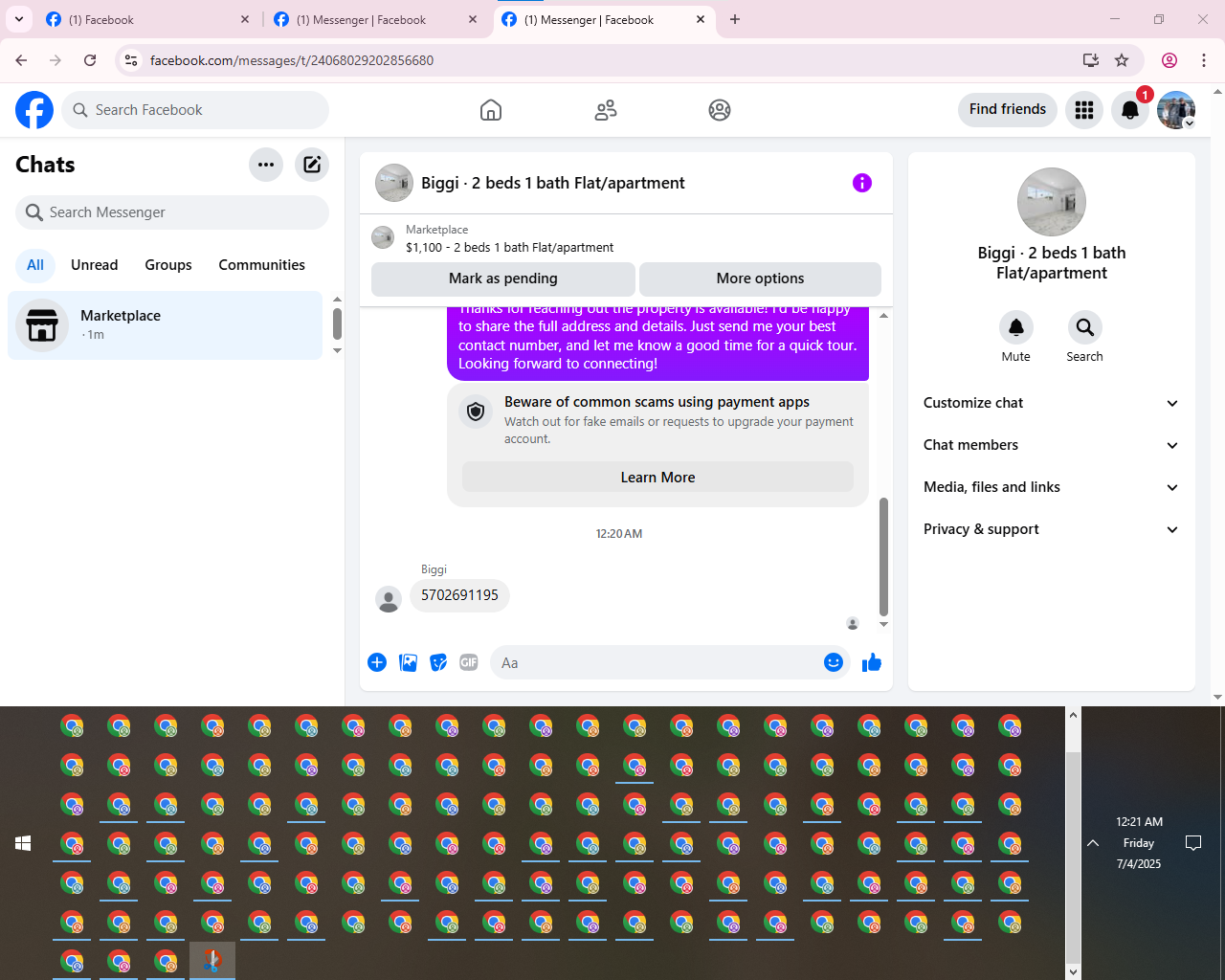
Task: Open the Marketplace chat in list
Action: pyautogui.click(x=166, y=325)
